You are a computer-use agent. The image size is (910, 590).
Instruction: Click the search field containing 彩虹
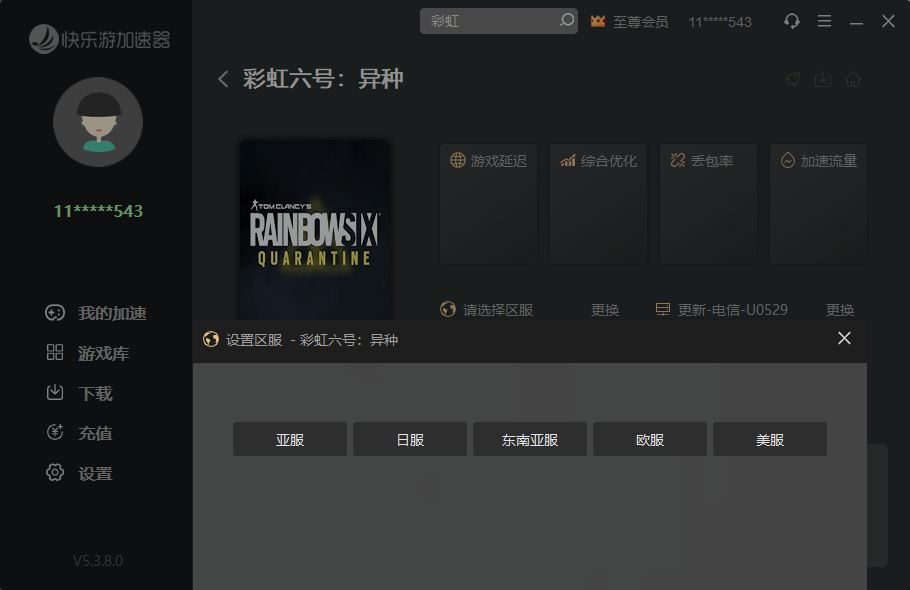pyautogui.click(x=499, y=21)
